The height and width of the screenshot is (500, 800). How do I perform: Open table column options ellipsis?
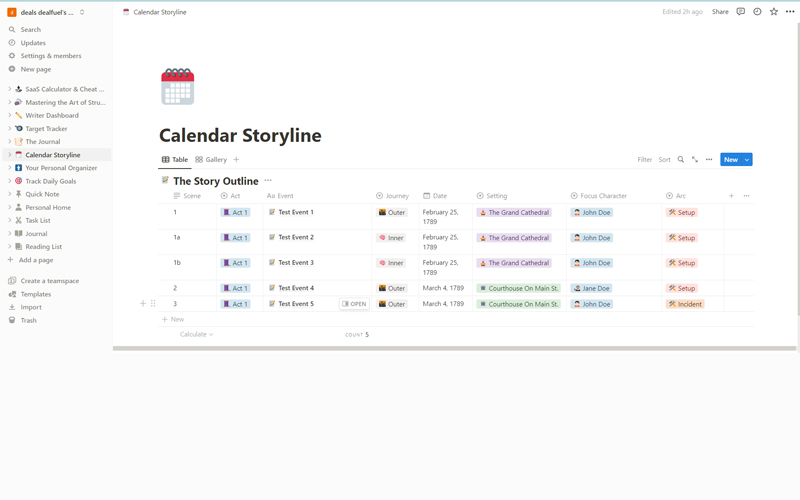coord(746,196)
